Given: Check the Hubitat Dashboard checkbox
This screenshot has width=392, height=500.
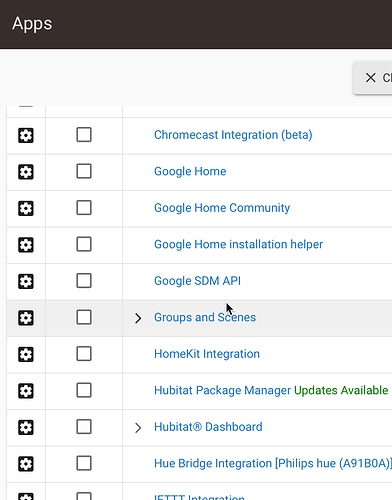Looking at the screenshot, I should coord(84,427).
